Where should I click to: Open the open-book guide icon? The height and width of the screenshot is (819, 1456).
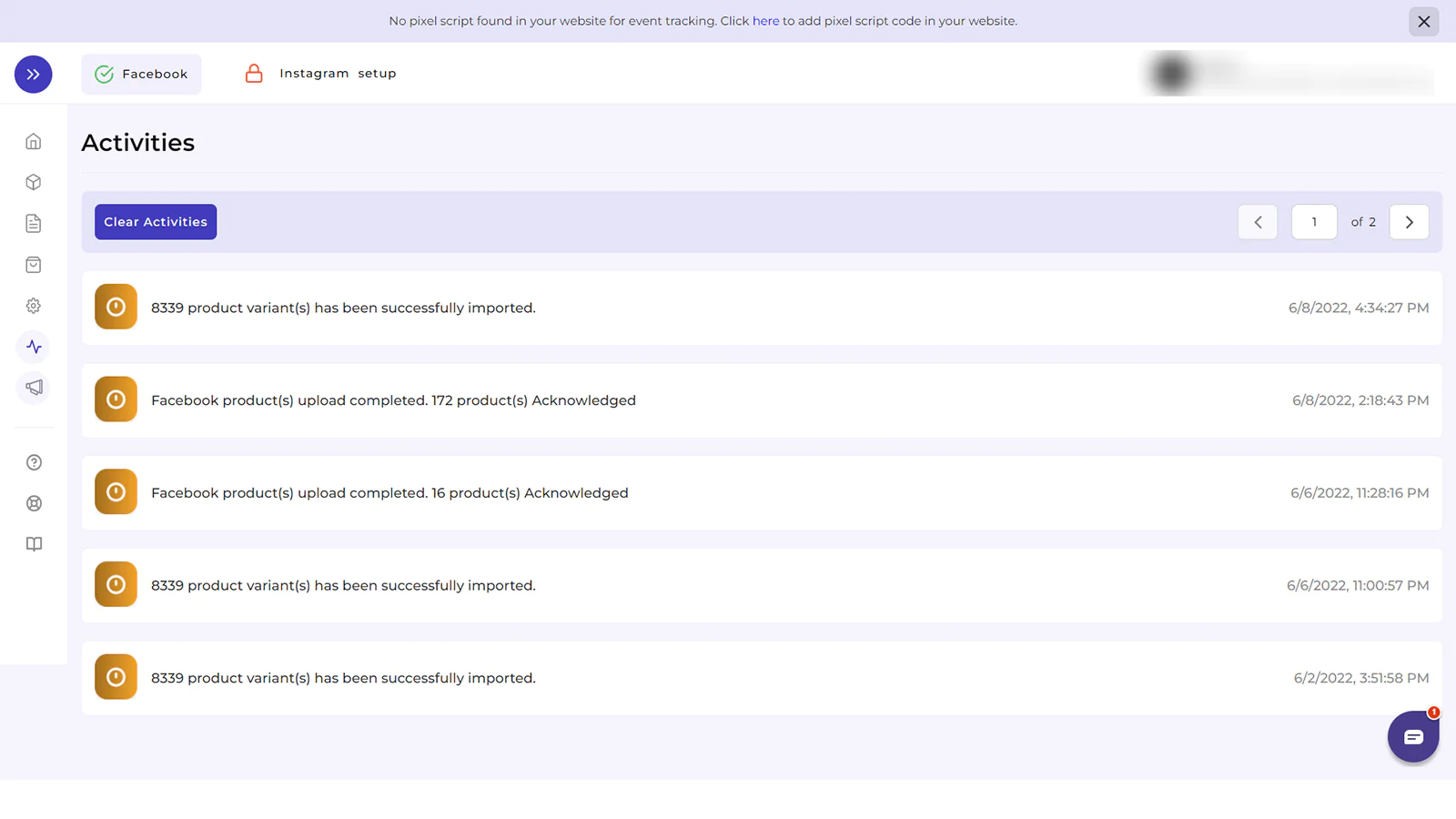point(34,544)
